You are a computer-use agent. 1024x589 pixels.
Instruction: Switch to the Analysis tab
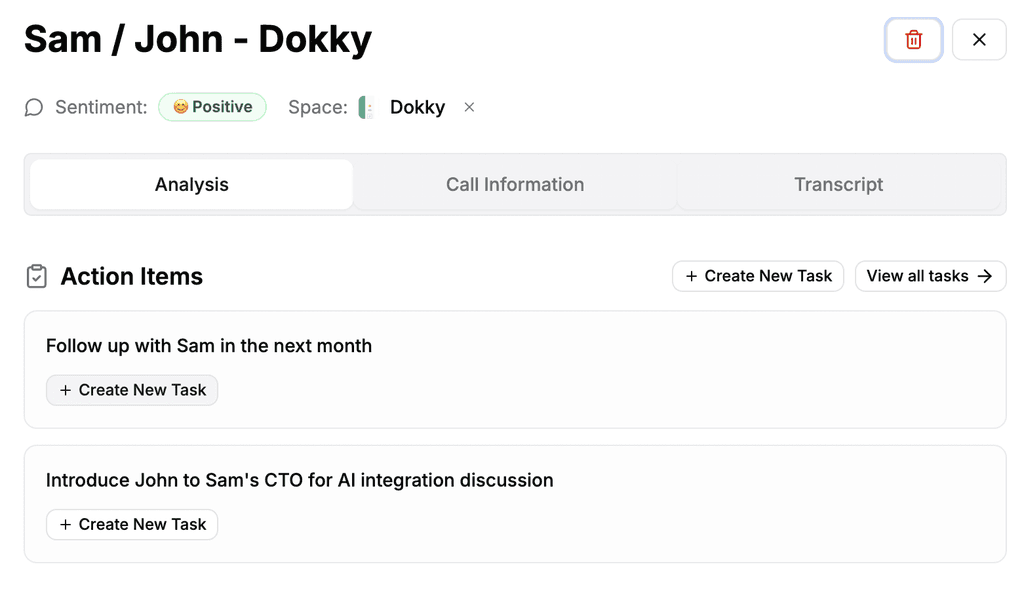click(x=191, y=185)
